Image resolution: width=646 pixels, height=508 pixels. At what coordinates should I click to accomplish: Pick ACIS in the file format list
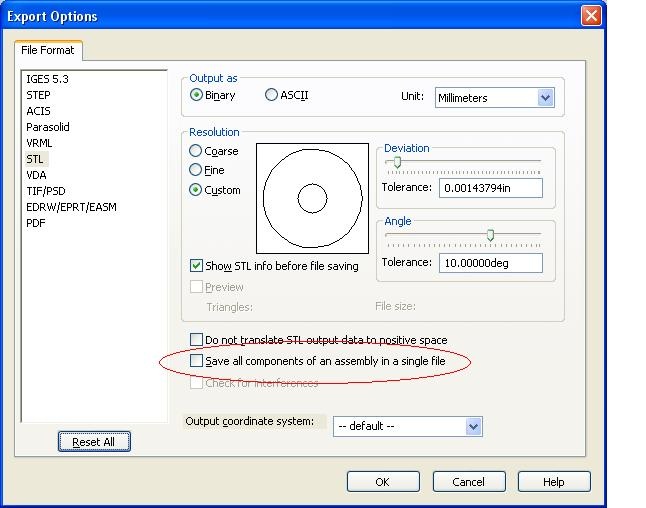tap(38, 111)
